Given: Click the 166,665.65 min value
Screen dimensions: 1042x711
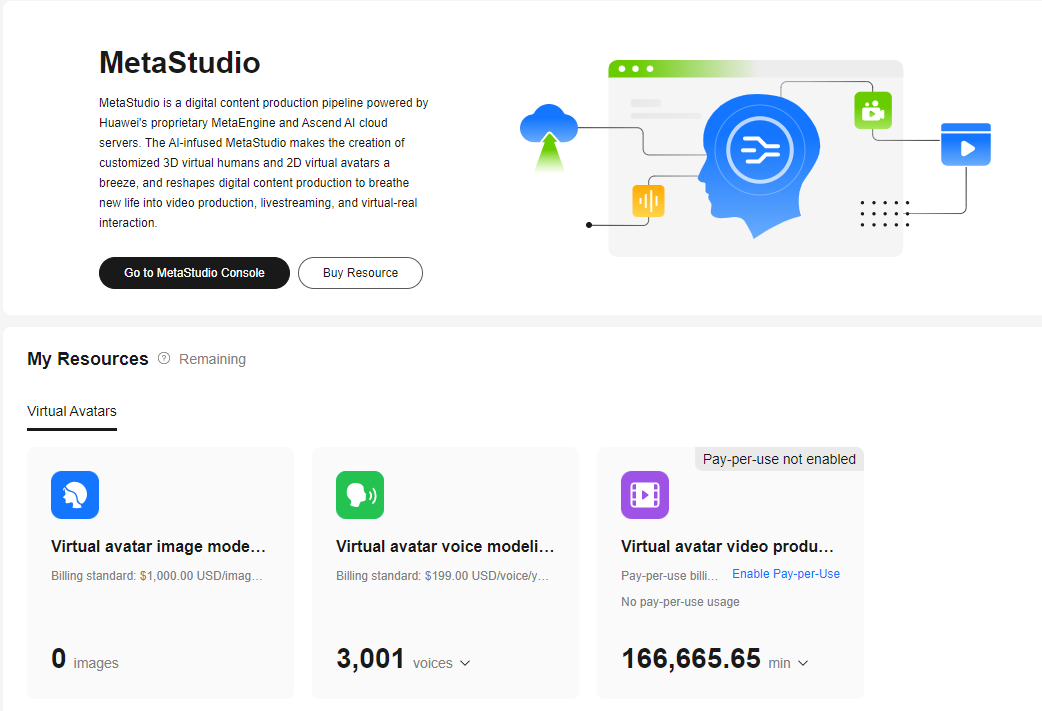Looking at the screenshot, I should [706, 659].
